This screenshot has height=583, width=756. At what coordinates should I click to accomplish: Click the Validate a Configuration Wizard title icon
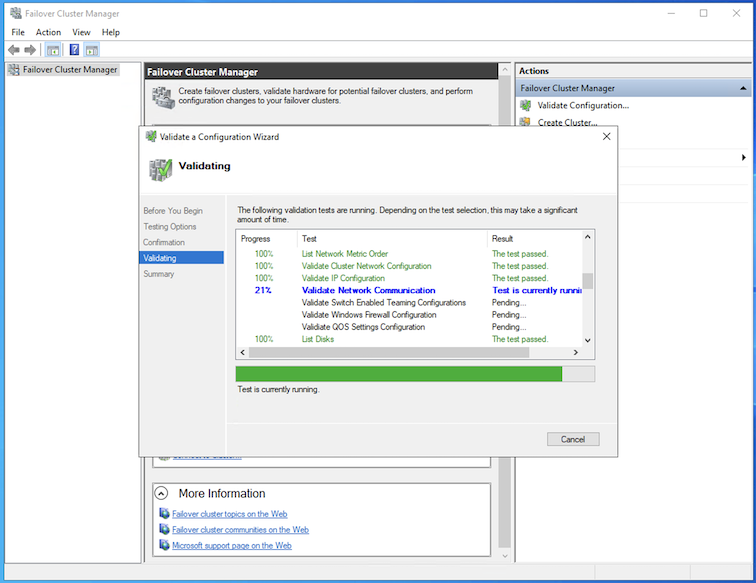coord(151,136)
